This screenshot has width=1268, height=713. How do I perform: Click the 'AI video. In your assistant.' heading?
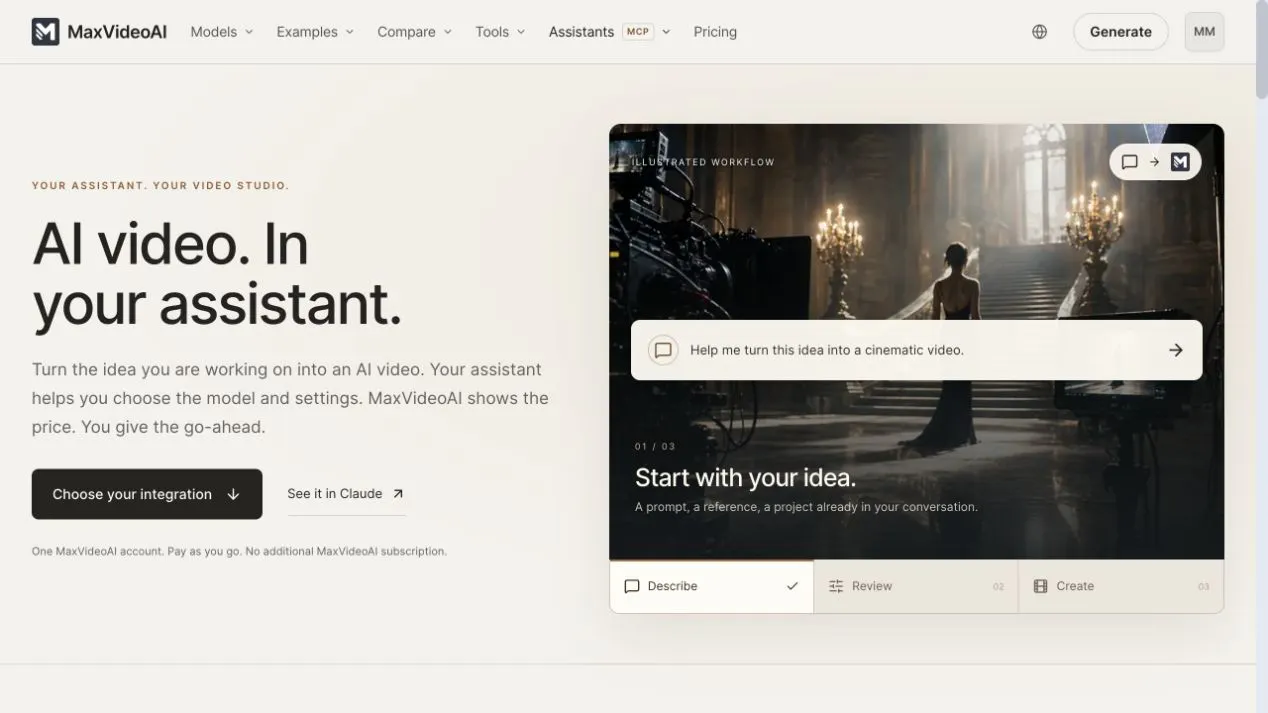coord(217,274)
